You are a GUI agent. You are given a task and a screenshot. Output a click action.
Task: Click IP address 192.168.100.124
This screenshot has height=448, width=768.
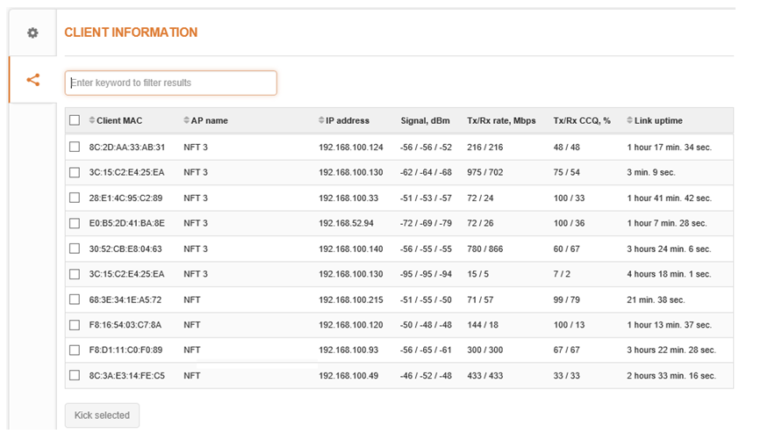pyautogui.click(x=350, y=147)
